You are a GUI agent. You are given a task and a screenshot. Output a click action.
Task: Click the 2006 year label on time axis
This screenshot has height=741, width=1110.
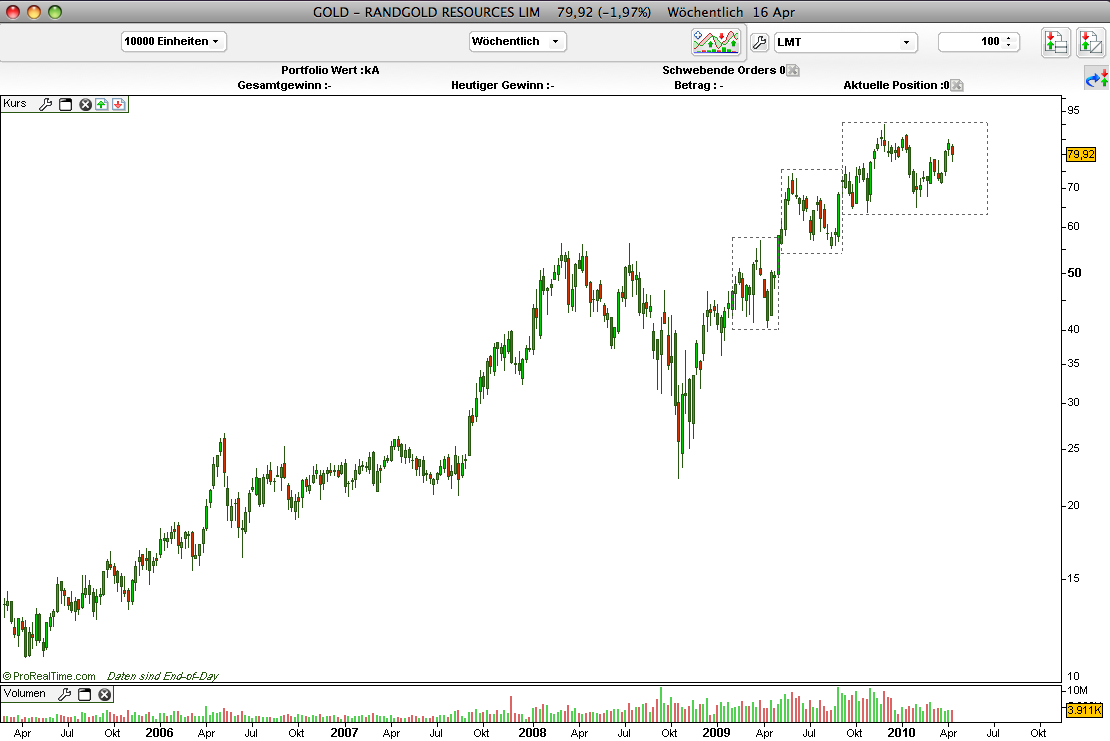tap(159, 733)
